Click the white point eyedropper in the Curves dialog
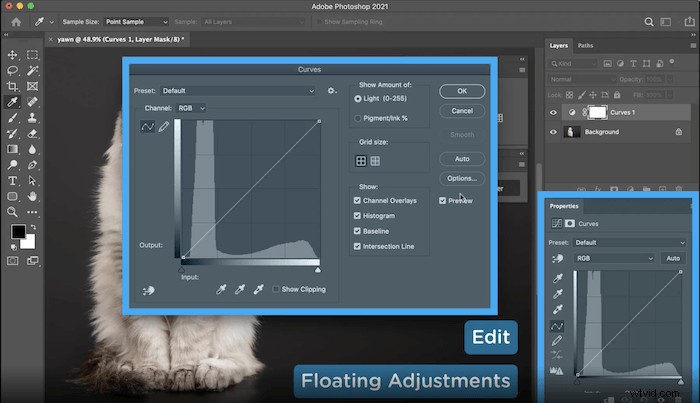Viewport: 700px width, 403px height. (258, 290)
